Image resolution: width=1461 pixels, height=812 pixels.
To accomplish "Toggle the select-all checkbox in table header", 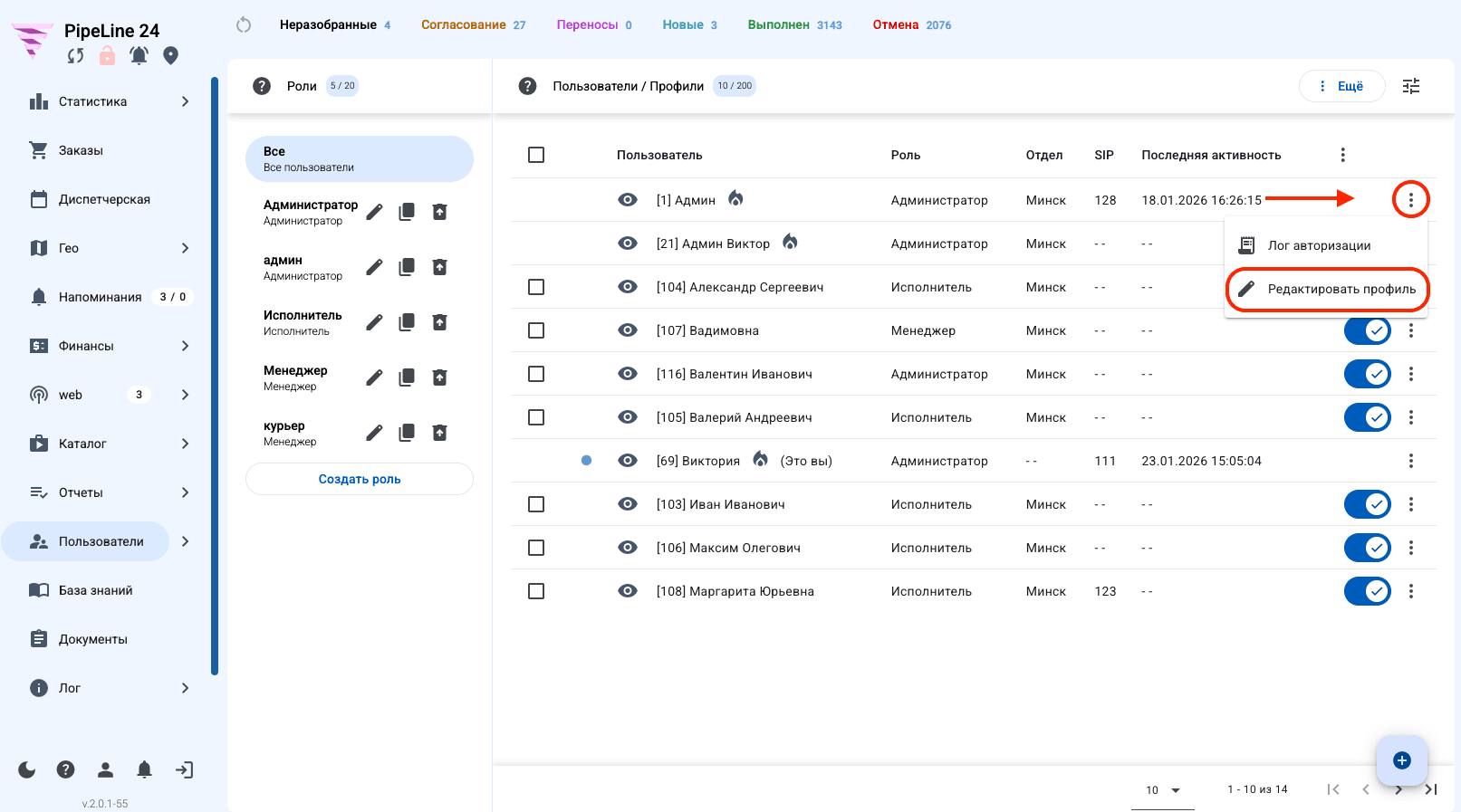I will coord(536,155).
